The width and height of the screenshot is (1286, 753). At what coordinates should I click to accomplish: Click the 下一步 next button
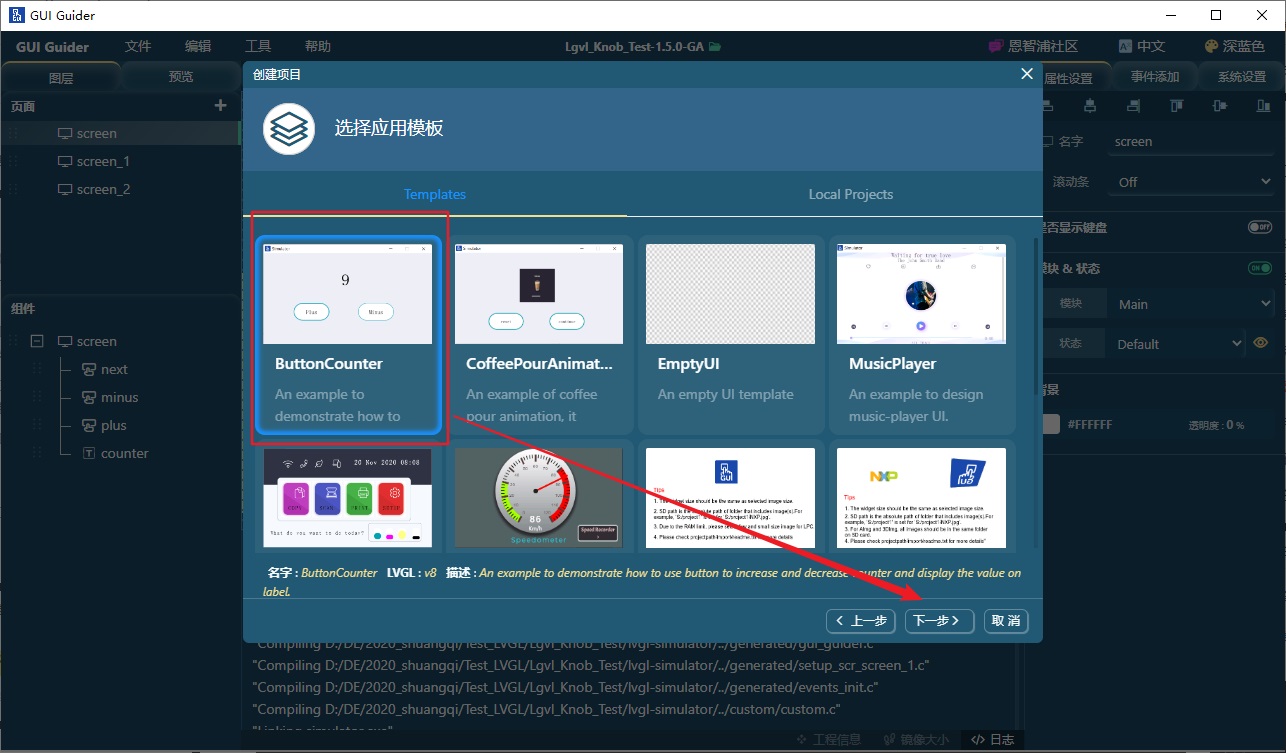[x=939, y=621]
